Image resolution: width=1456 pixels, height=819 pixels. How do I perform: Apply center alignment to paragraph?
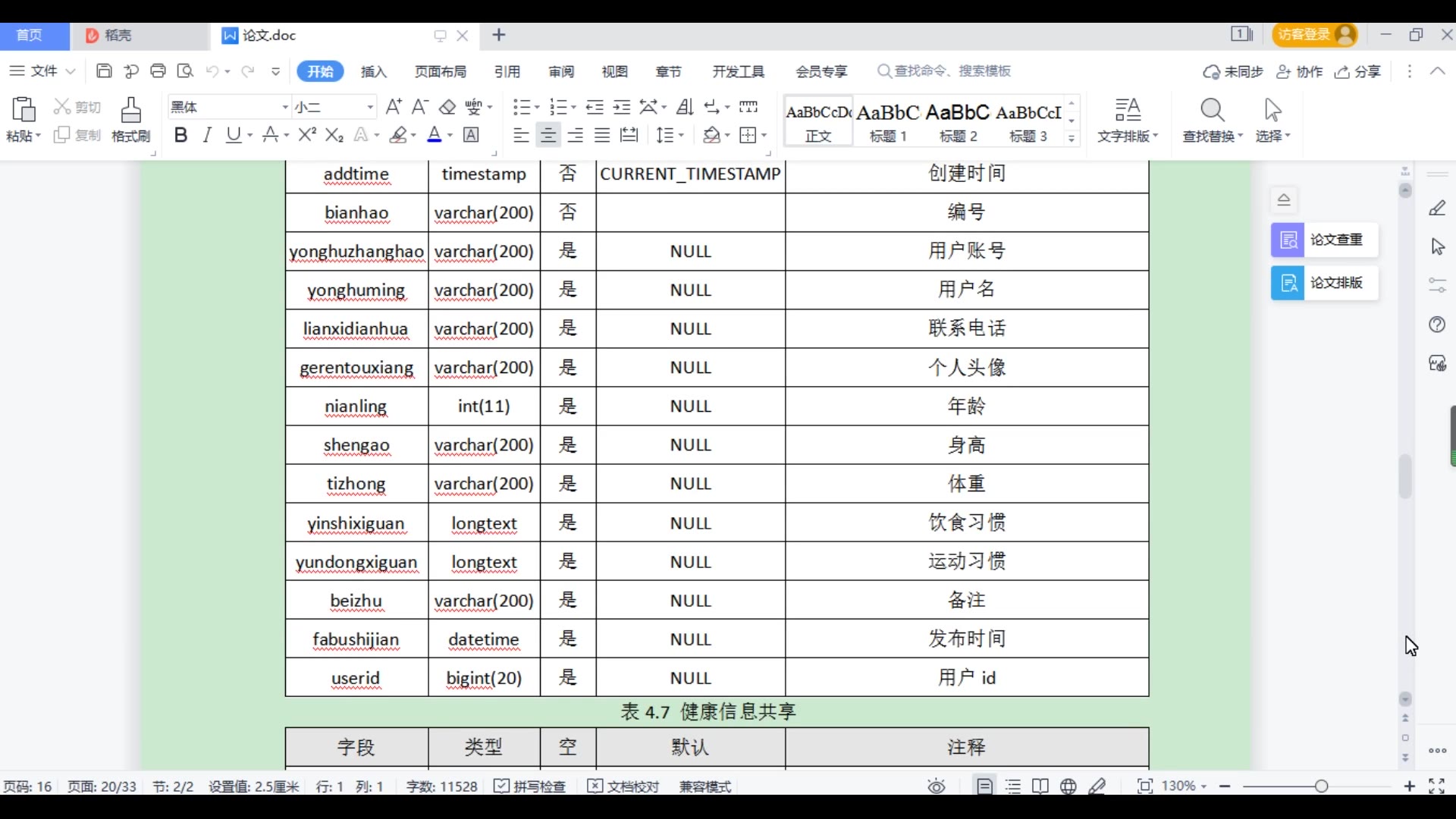(x=548, y=135)
